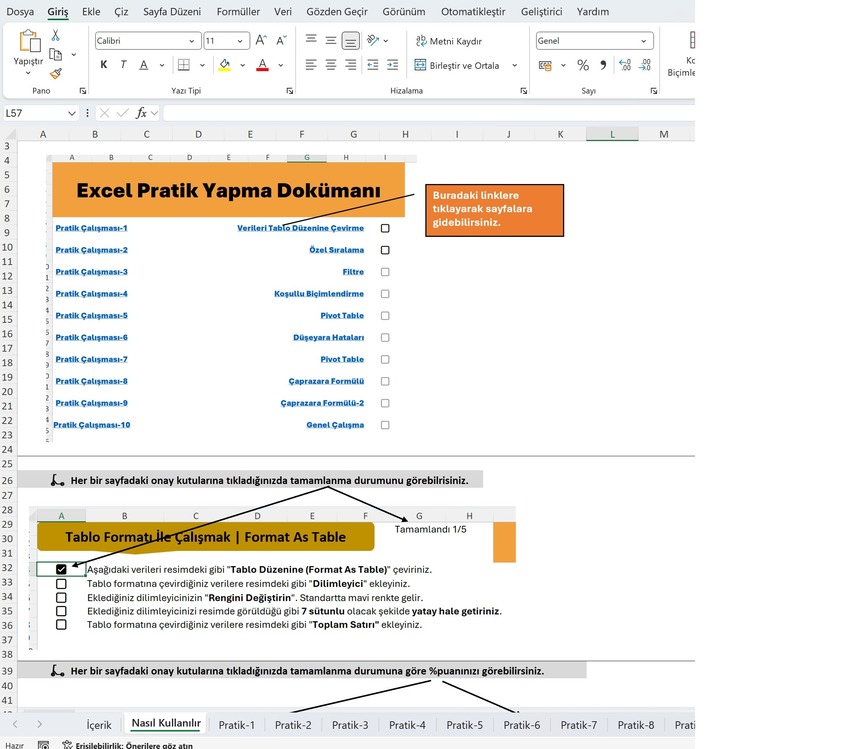Viewport: 843px width, 749px height.
Task: Open the font size 11 dropdown
Action: [x=240, y=41]
